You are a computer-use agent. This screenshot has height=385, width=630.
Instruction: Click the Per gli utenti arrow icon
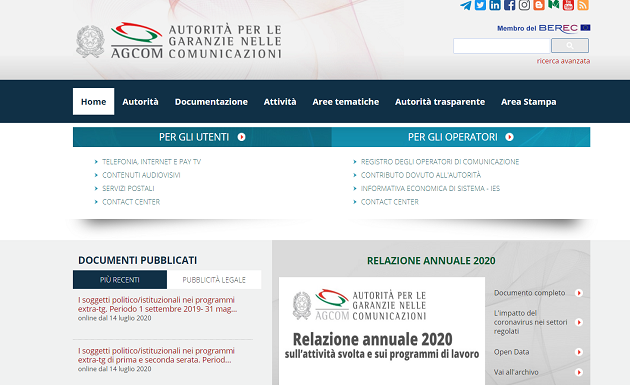[241, 137]
